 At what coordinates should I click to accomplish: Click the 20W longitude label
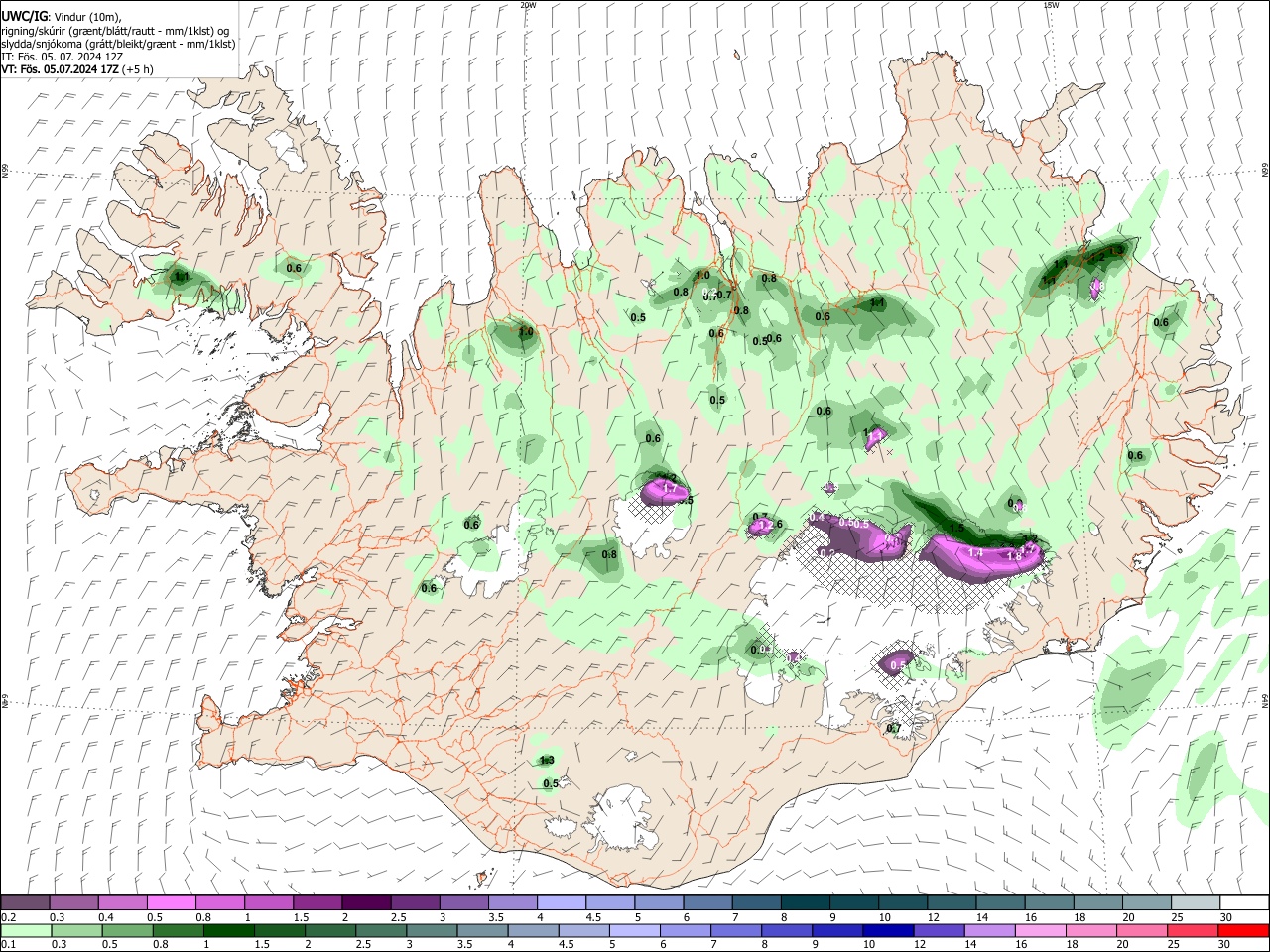tap(529, 5)
